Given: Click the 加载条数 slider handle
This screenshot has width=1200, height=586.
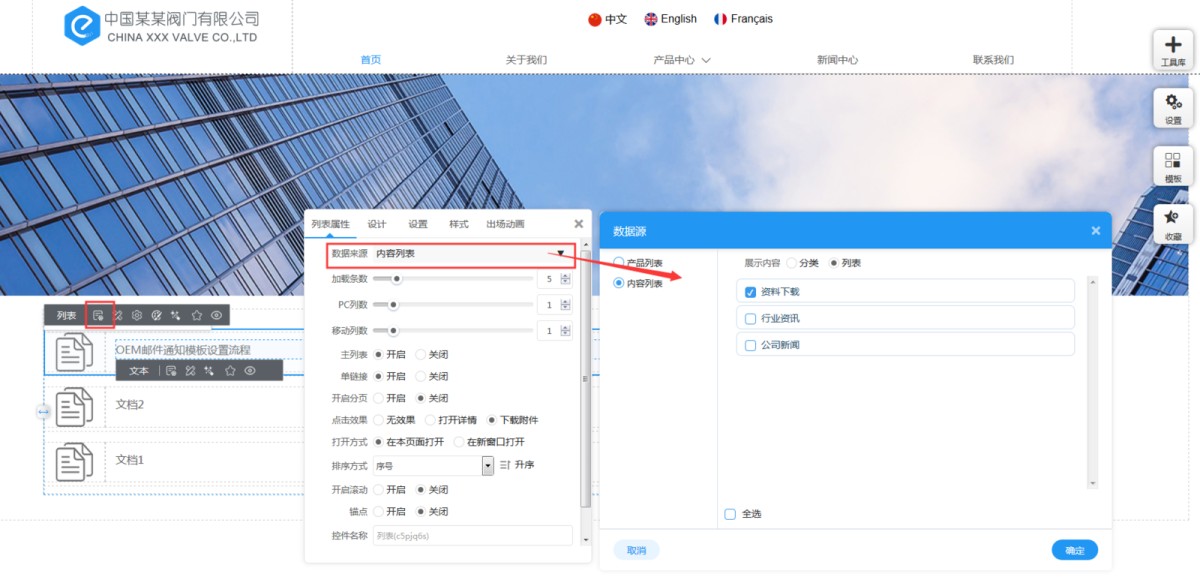Looking at the screenshot, I should [397, 279].
